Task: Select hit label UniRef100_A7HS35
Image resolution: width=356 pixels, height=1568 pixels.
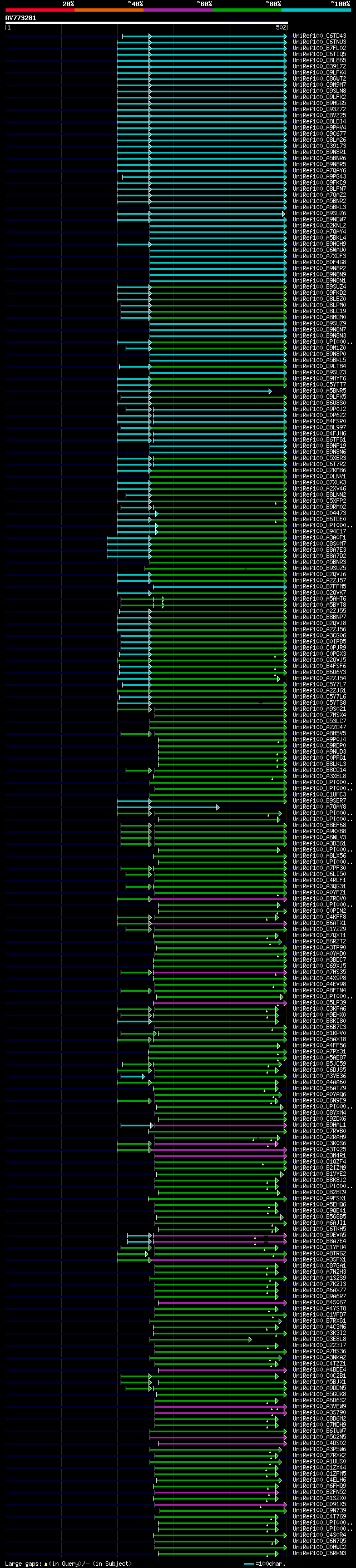Action: [x=319, y=972]
